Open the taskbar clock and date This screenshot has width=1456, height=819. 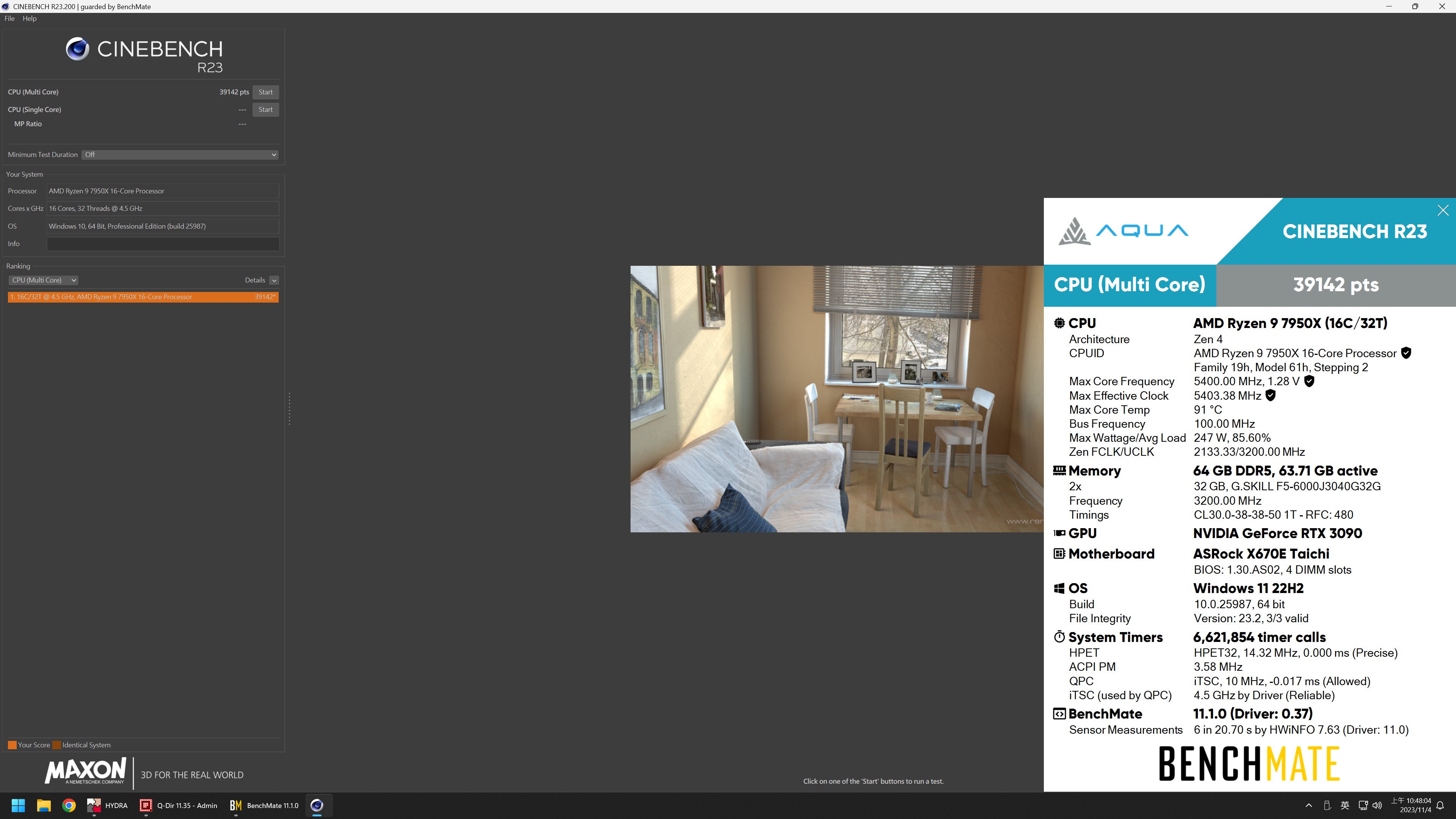pyautogui.click(x=1411, y=805)
